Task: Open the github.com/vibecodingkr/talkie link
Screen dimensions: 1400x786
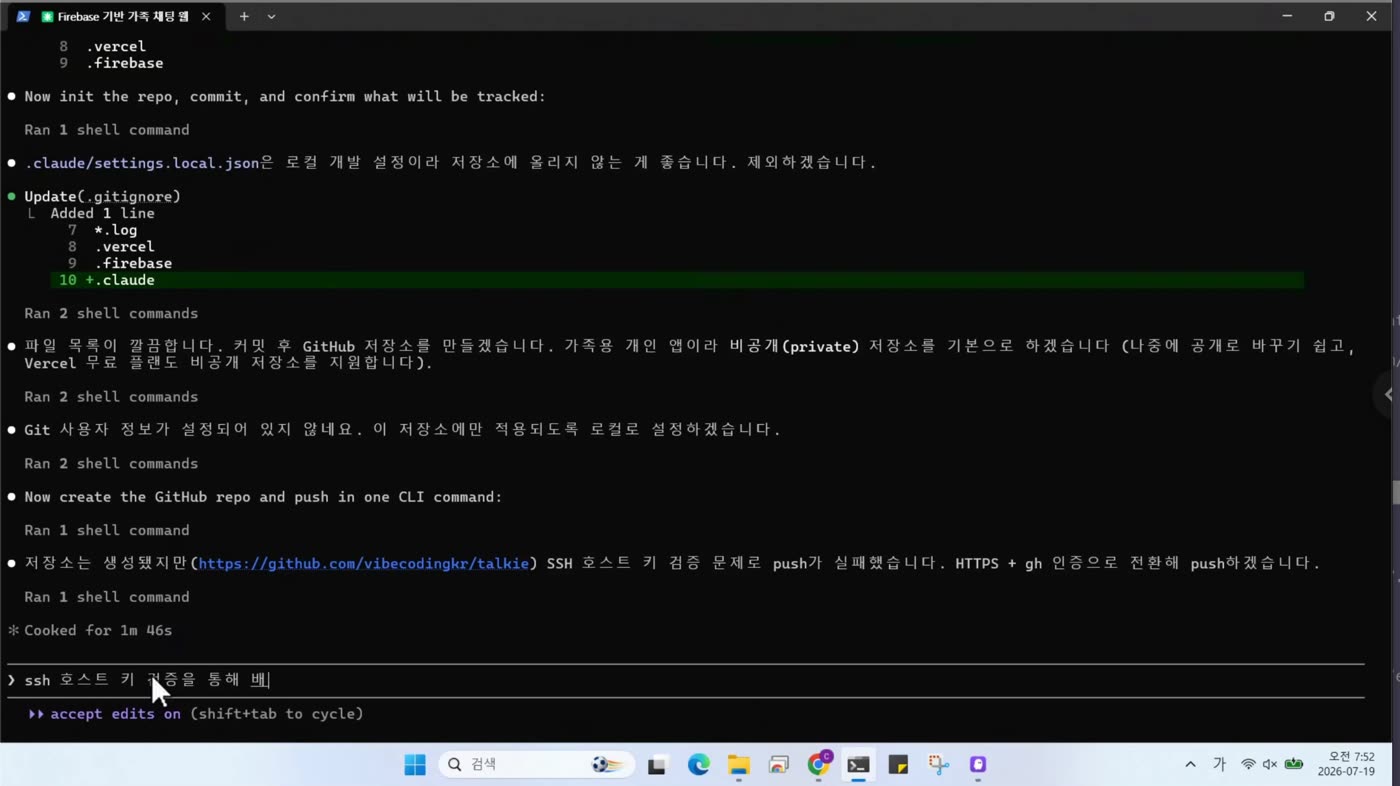Action: click(364, 564)
